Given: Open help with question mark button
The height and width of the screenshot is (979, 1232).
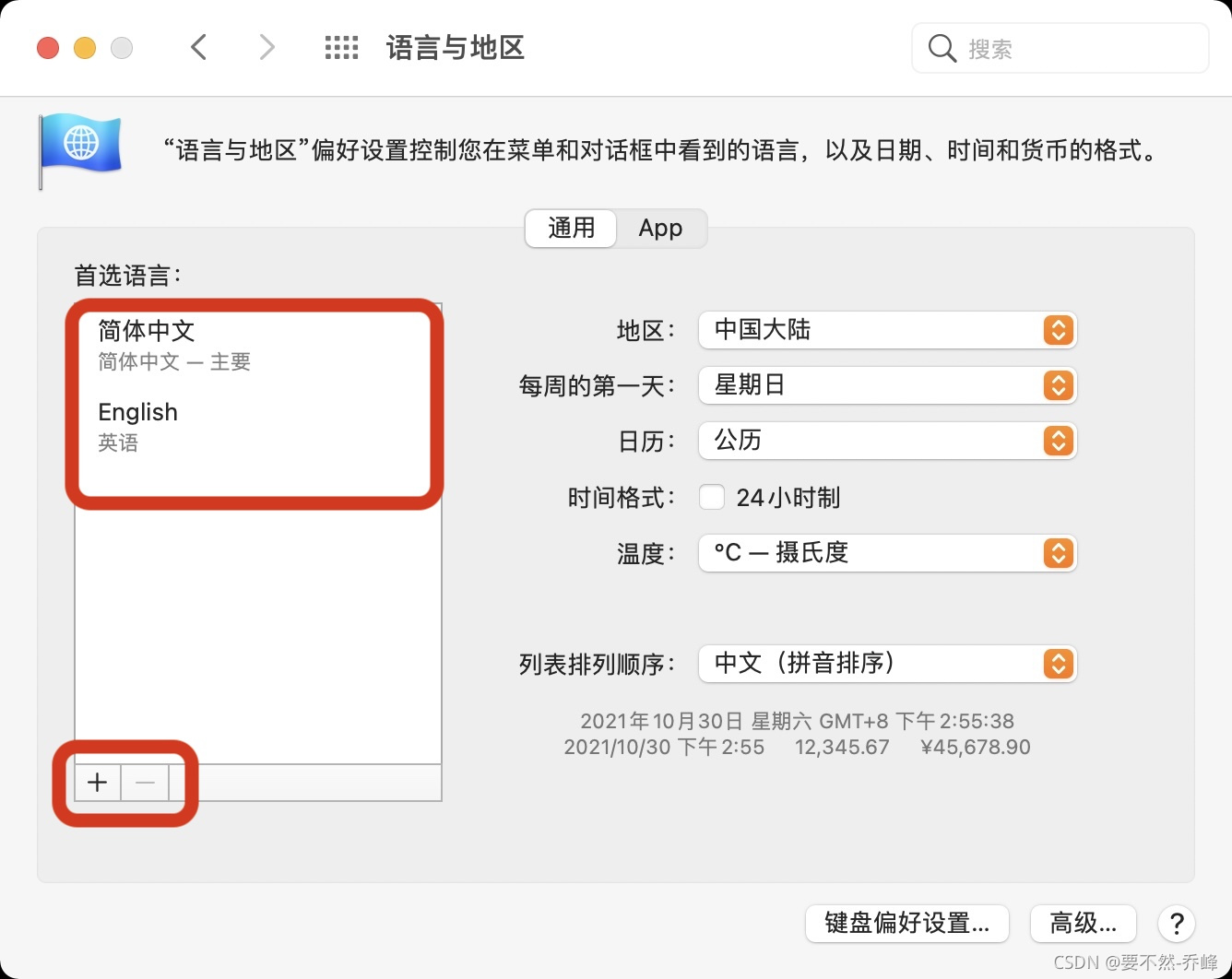Looking at the screenshot, I should tap(1177, 923).
